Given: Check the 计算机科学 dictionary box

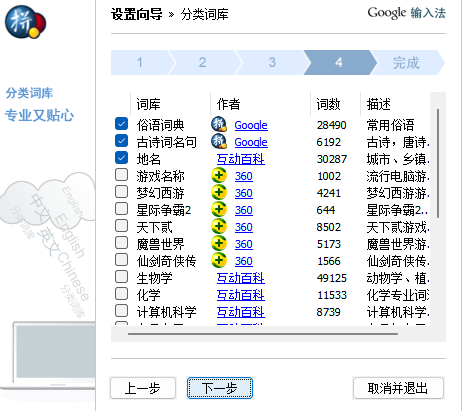Looking at the screenshot, I should coord(121,311).
